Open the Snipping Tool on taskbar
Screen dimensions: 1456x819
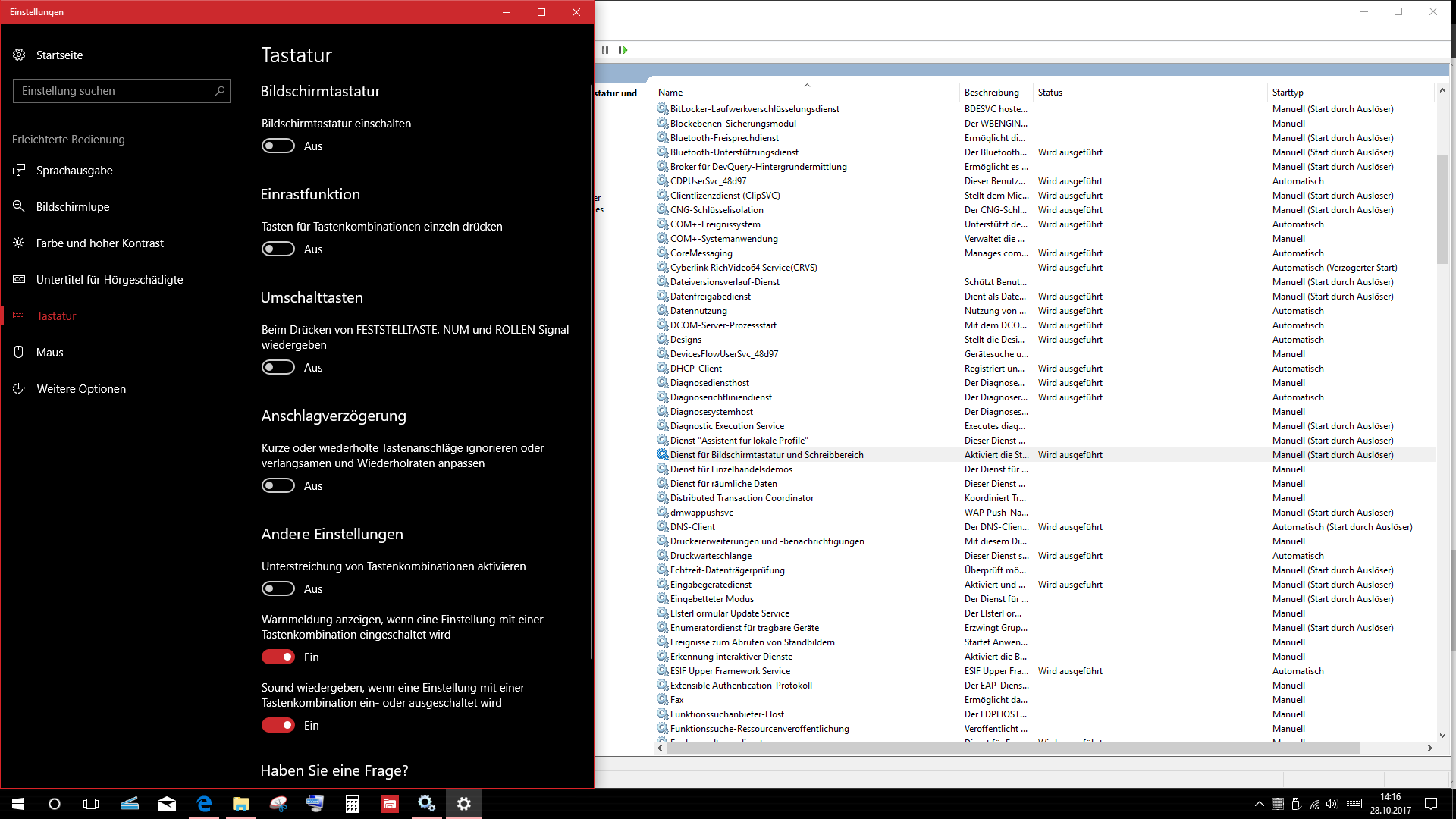coord(278,804)
